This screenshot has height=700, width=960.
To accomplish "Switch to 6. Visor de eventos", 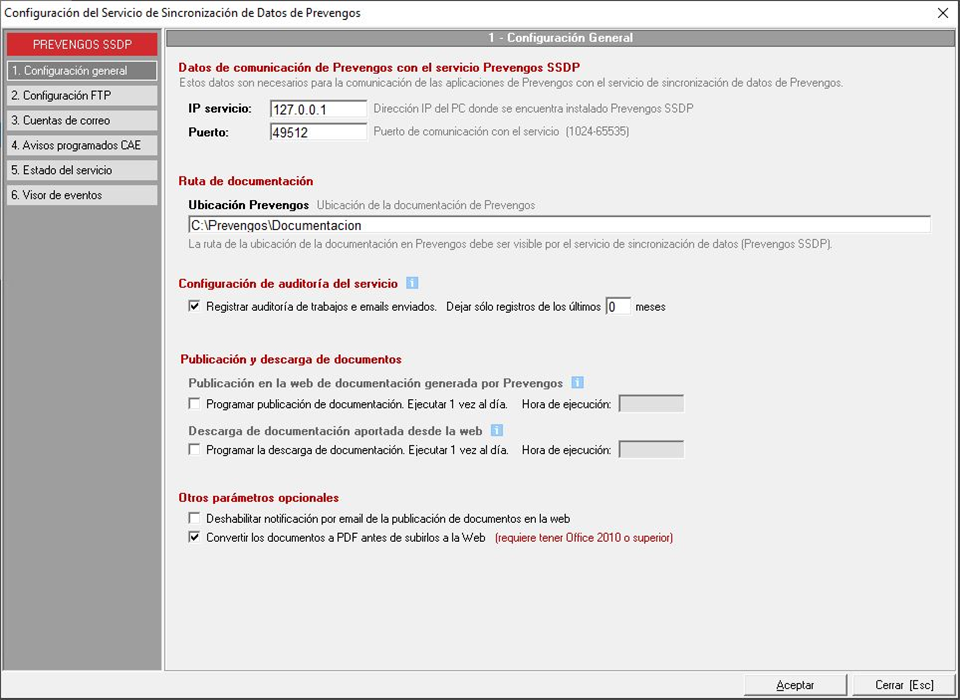I will (81, 196).
